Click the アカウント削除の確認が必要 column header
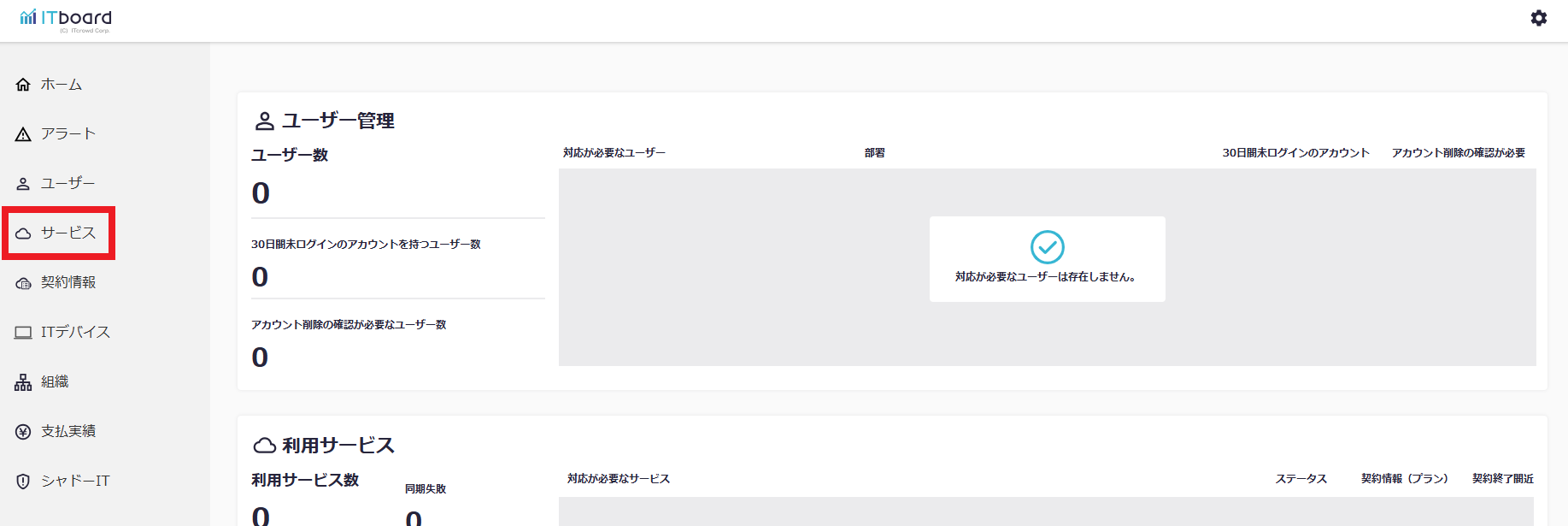The width and height of the screenshot is (1568, 526). coord(1459,153)
